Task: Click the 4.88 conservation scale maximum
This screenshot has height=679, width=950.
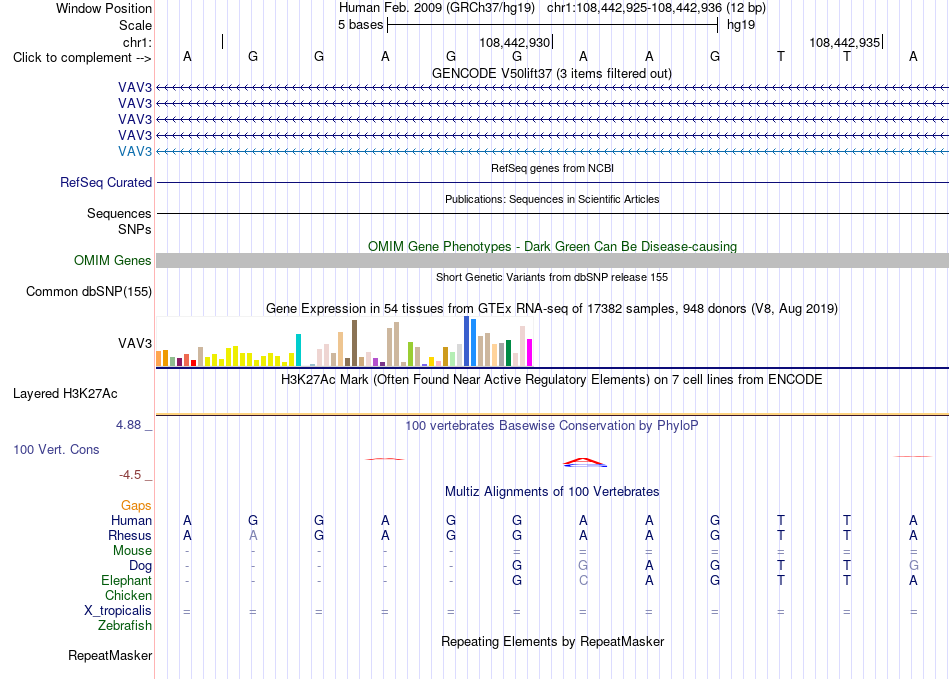Action: [128, 425]
